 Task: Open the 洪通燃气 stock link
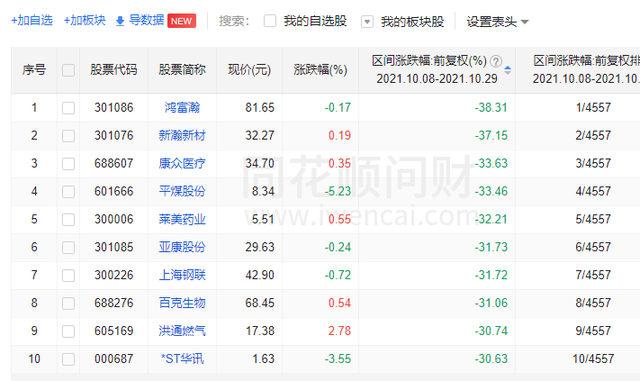coord(182,331)
